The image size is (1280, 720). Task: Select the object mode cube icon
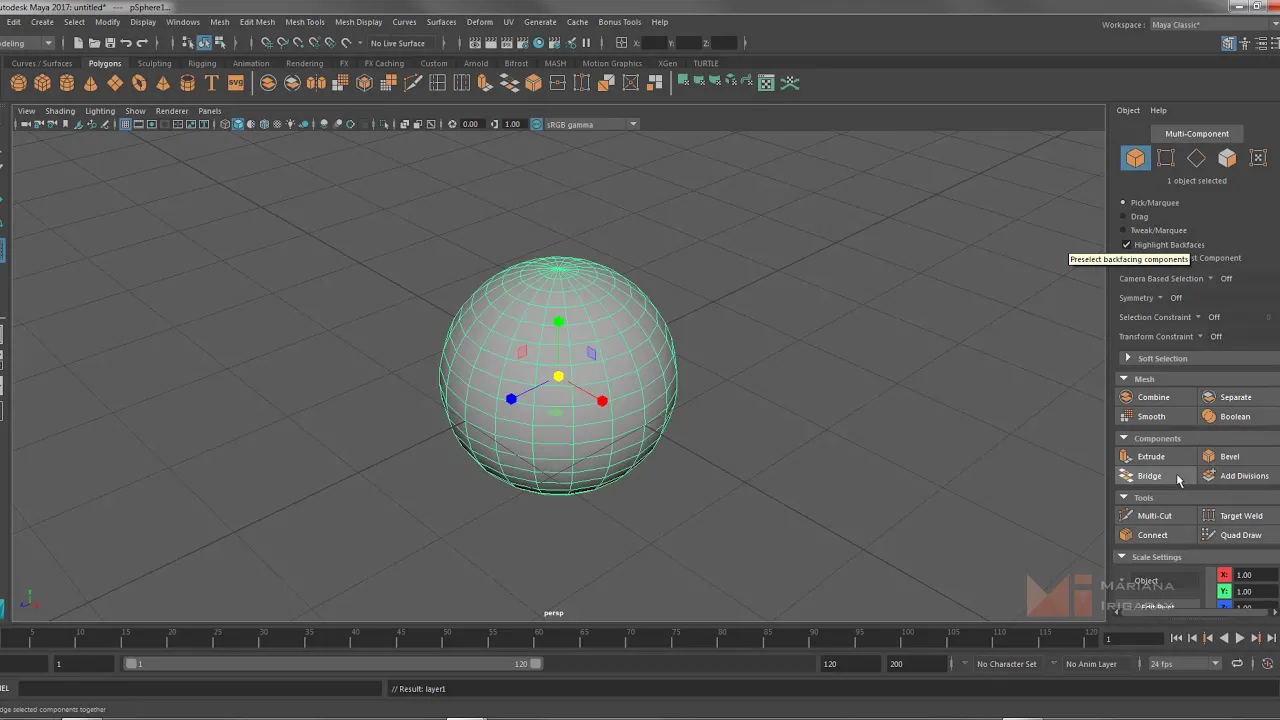tap(1135, 158)
